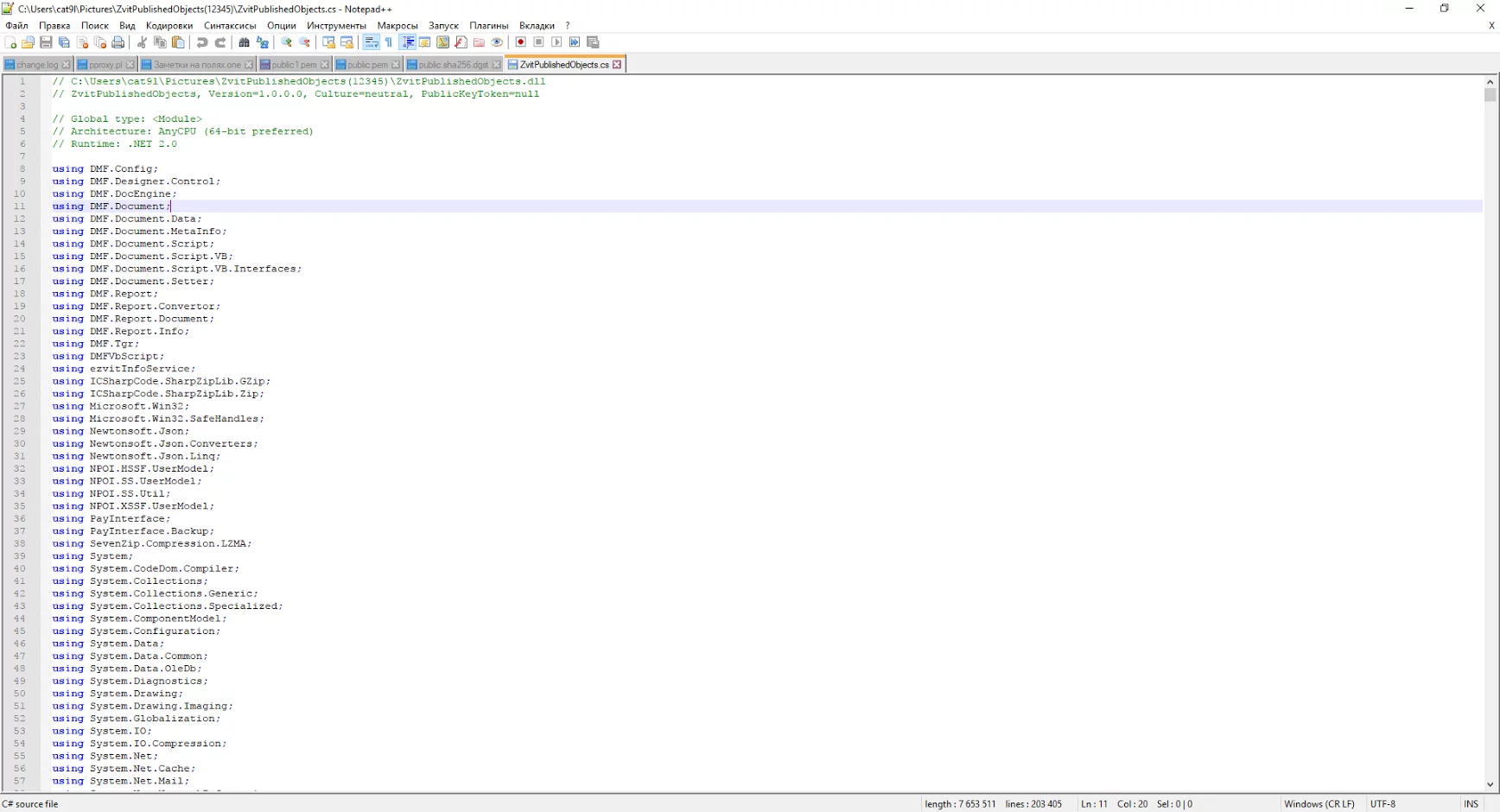1500x812 pixels.
Task: Switch to the public.sha256.dgst tab
Action: pos(454,65)
